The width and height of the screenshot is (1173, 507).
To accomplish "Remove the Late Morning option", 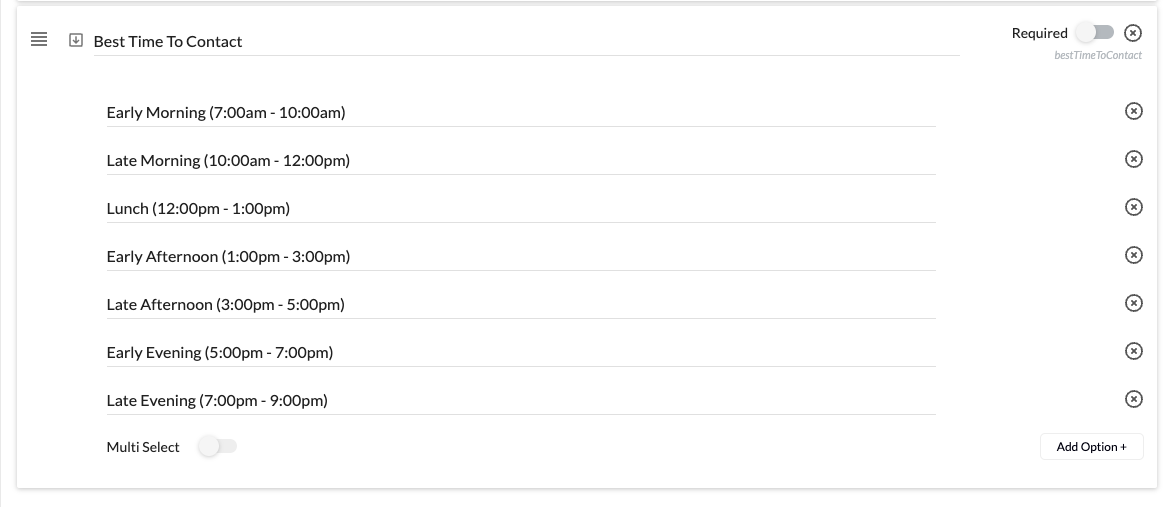I will click(1133, 159).
